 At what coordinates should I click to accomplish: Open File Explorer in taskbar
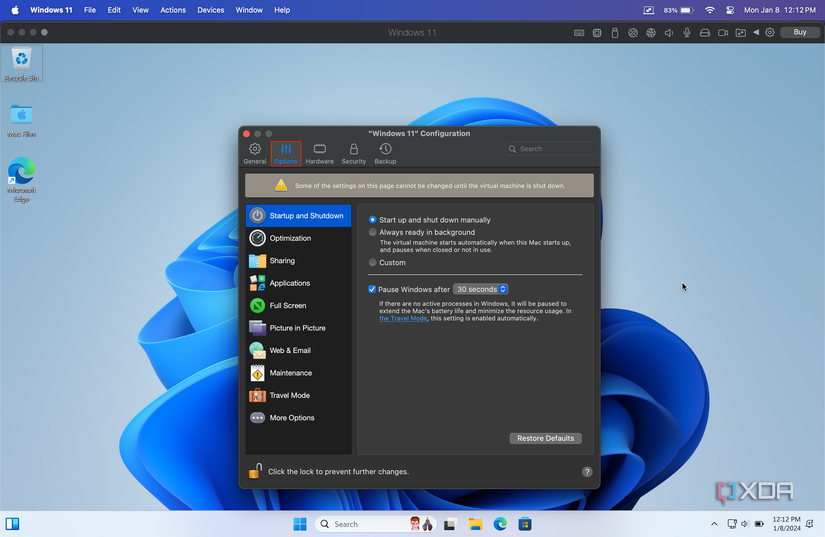tap(475, 524)
